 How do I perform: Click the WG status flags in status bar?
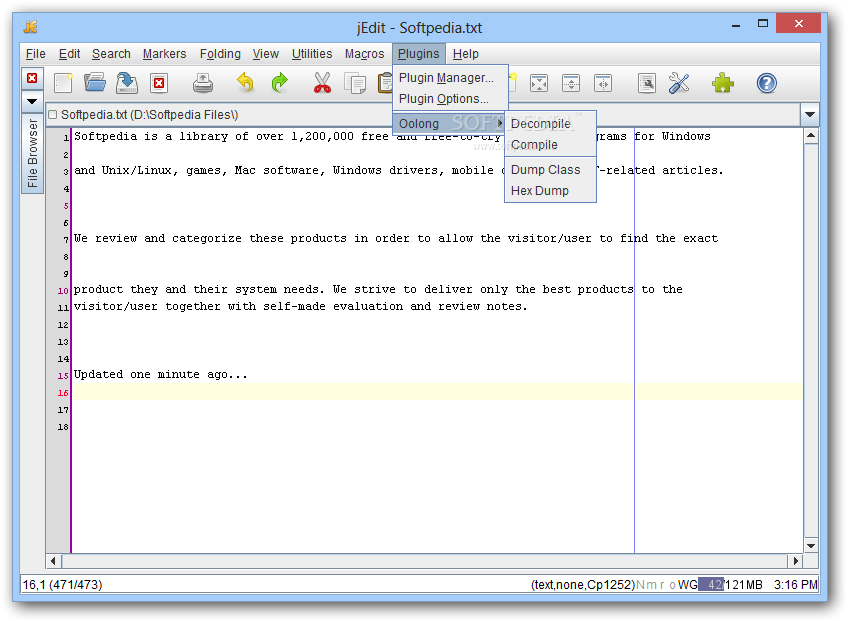(687, 585)
